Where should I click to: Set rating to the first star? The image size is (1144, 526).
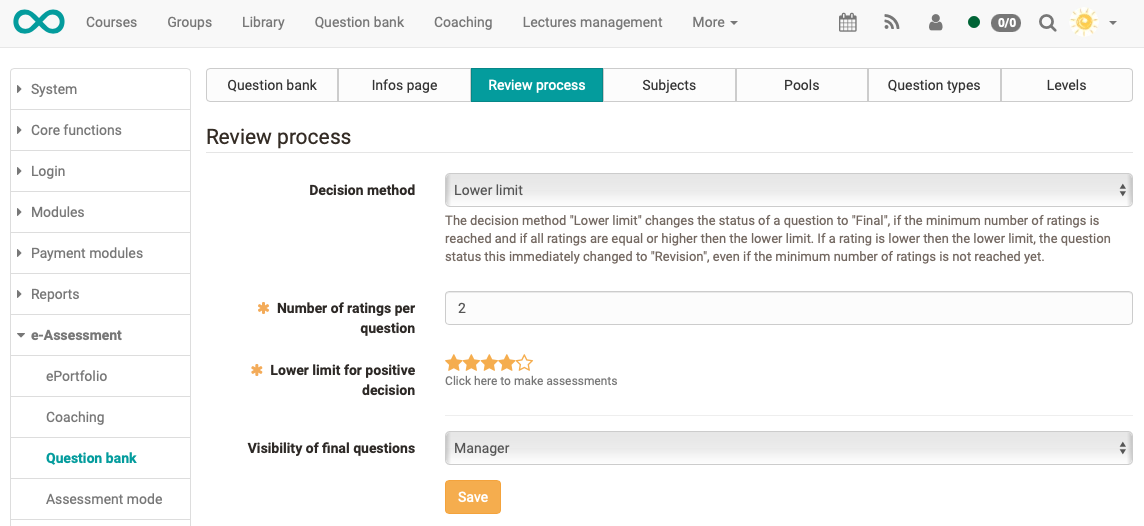454,363
